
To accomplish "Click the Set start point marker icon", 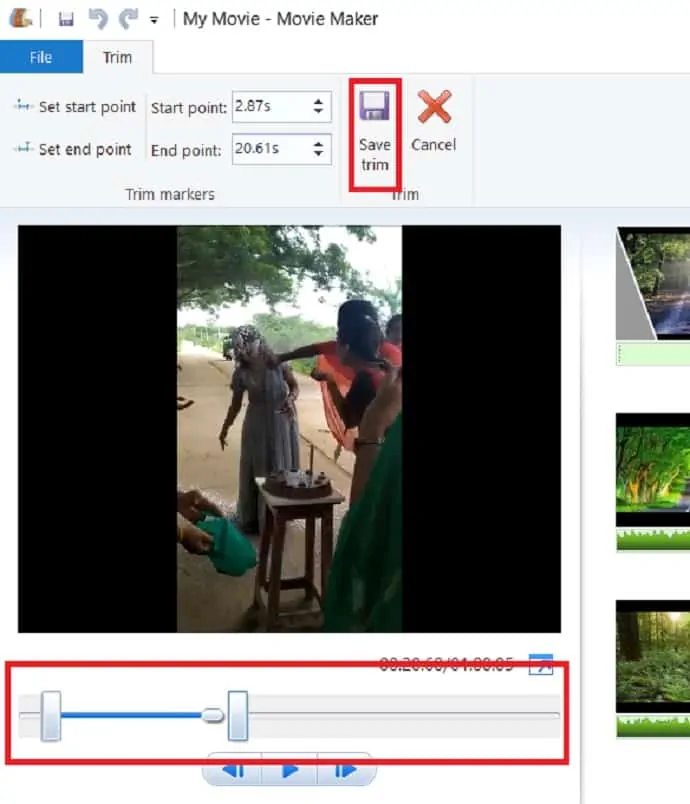I will pos(23,106).
